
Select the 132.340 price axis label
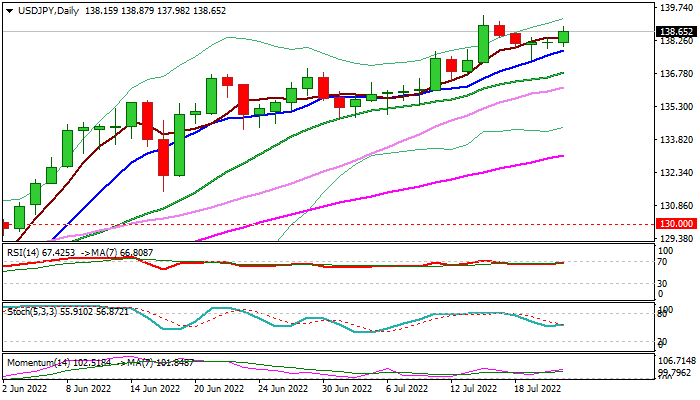pyautogui.click(x=678, y=173)
